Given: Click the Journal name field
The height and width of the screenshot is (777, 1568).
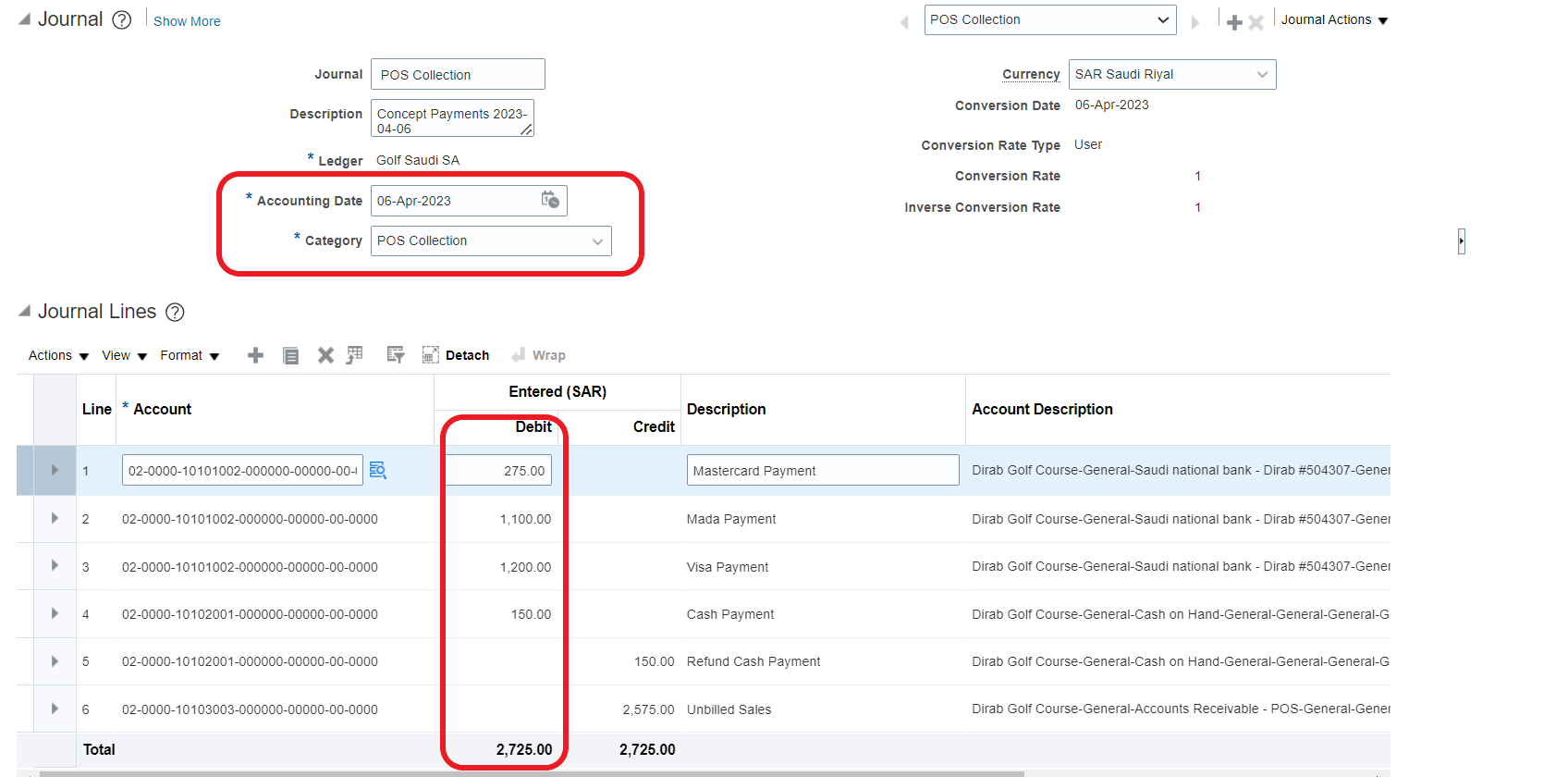Looking at the screenshot, I should tap(458, 74).
